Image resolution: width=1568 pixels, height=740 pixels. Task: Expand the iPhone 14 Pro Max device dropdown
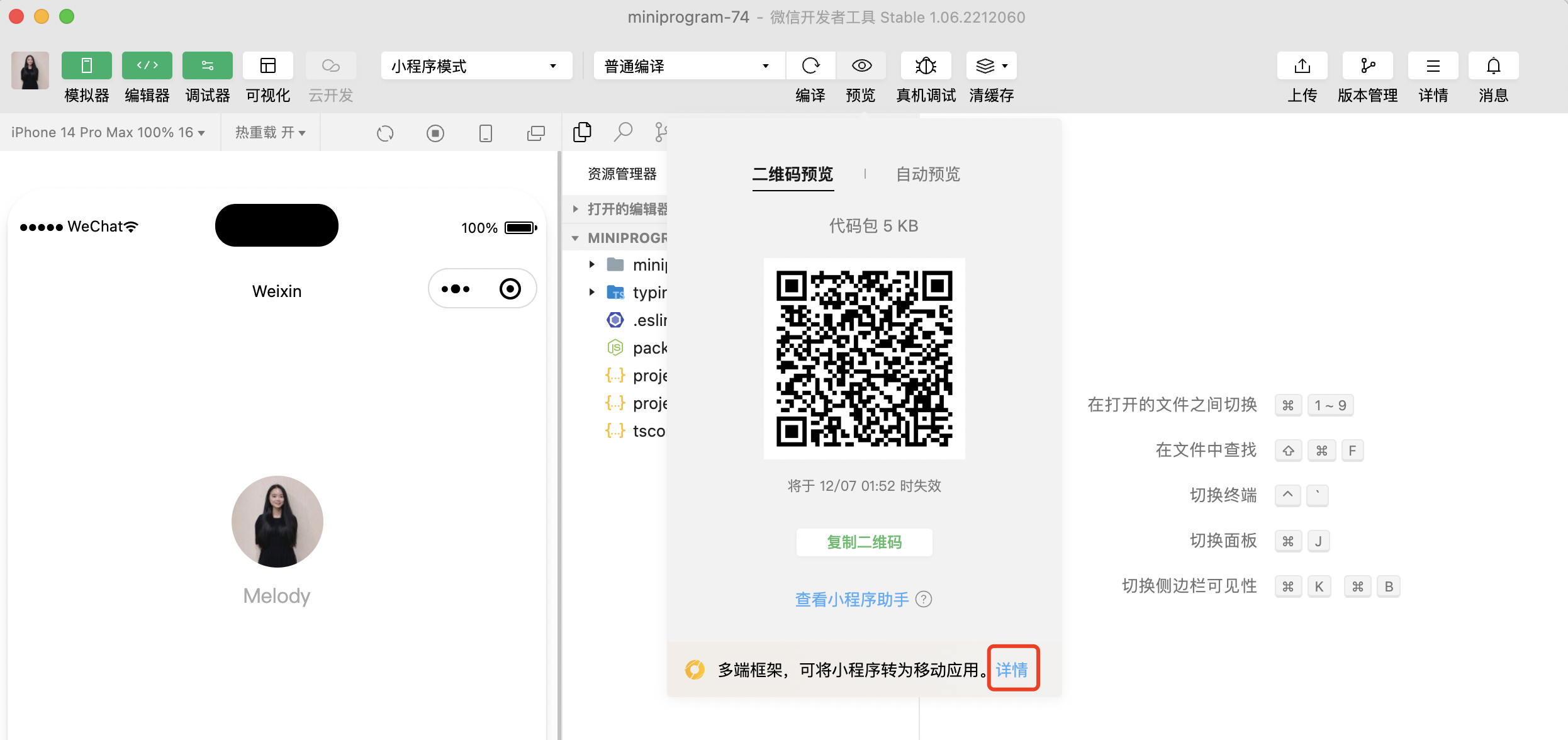(108, 133)
